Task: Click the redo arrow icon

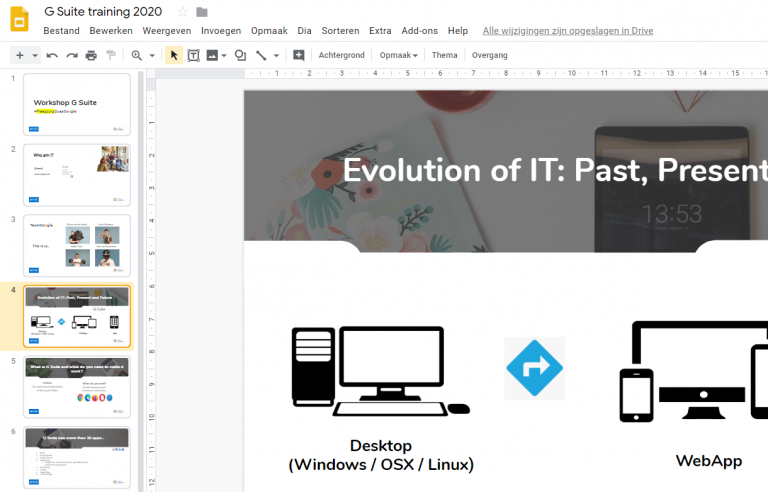Action: [71, 55]
